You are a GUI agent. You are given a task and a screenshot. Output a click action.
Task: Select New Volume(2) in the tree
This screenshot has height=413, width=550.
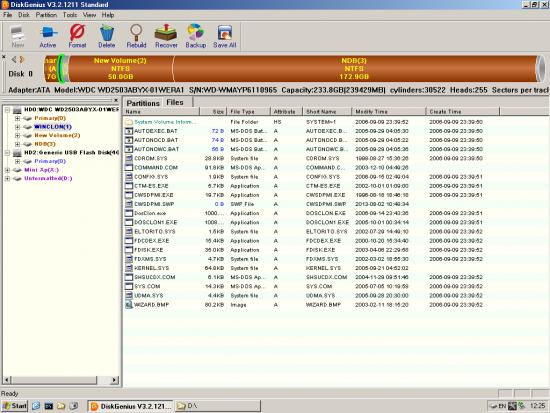57,135
